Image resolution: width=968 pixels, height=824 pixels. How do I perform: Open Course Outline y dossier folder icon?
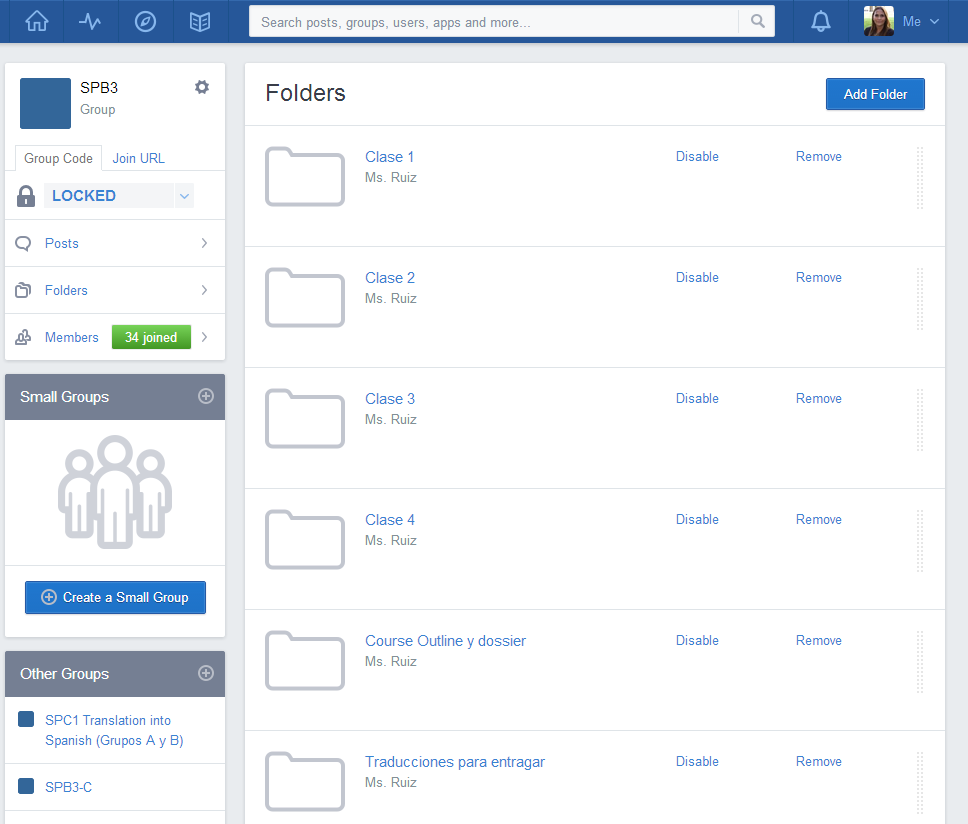point(305,660)
